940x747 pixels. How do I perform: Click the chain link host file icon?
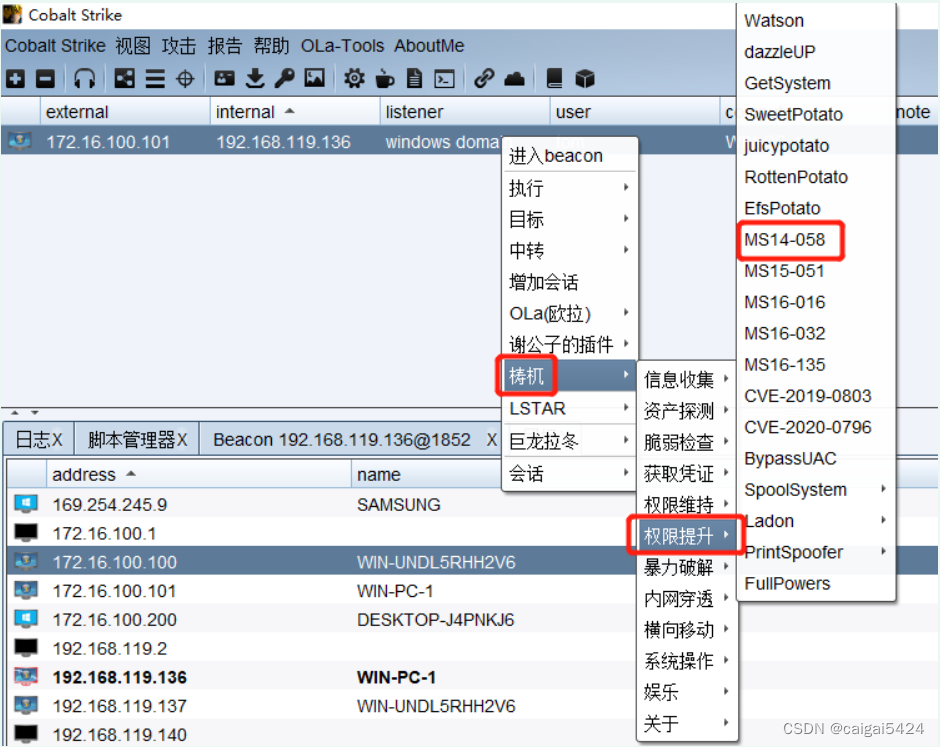pos(484,79)
